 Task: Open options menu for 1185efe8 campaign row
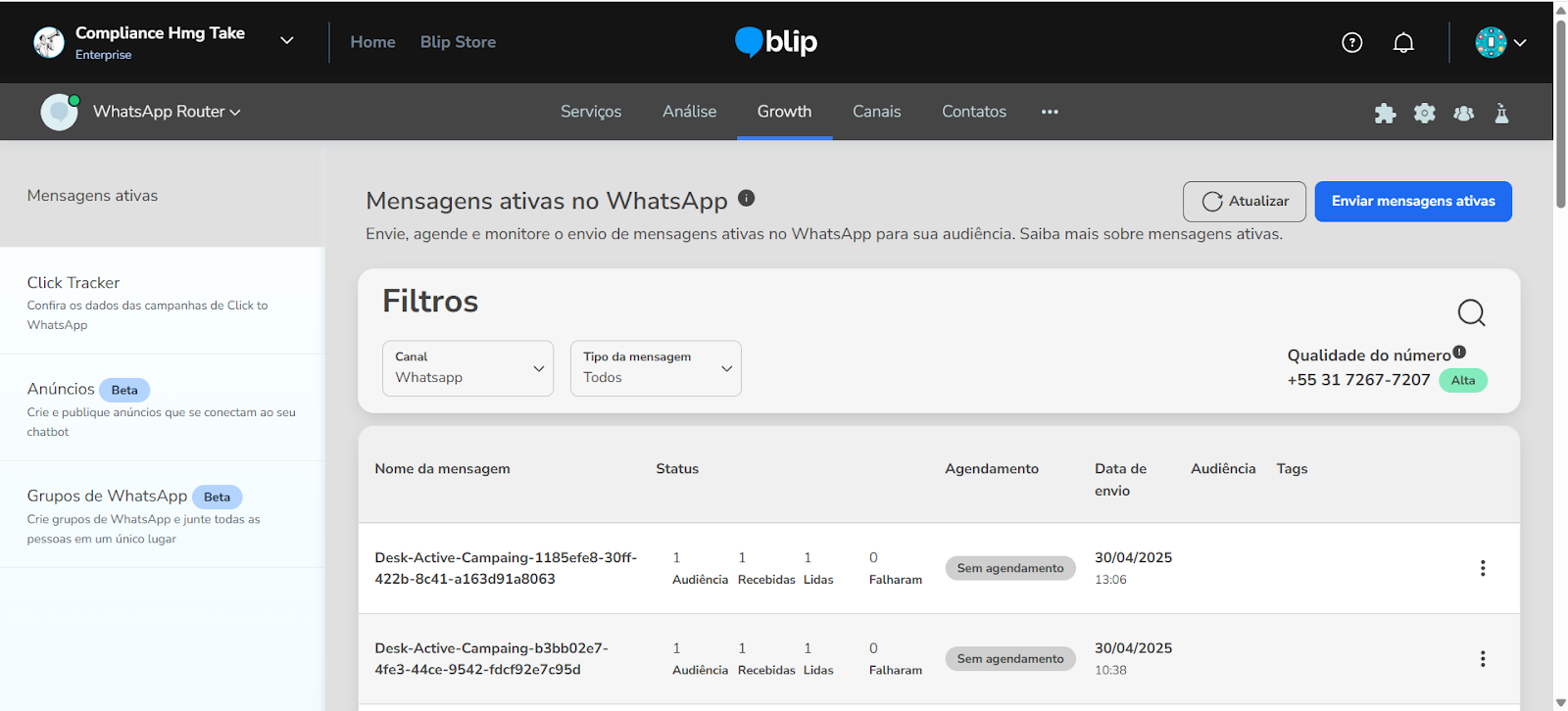coord(1483,568)
